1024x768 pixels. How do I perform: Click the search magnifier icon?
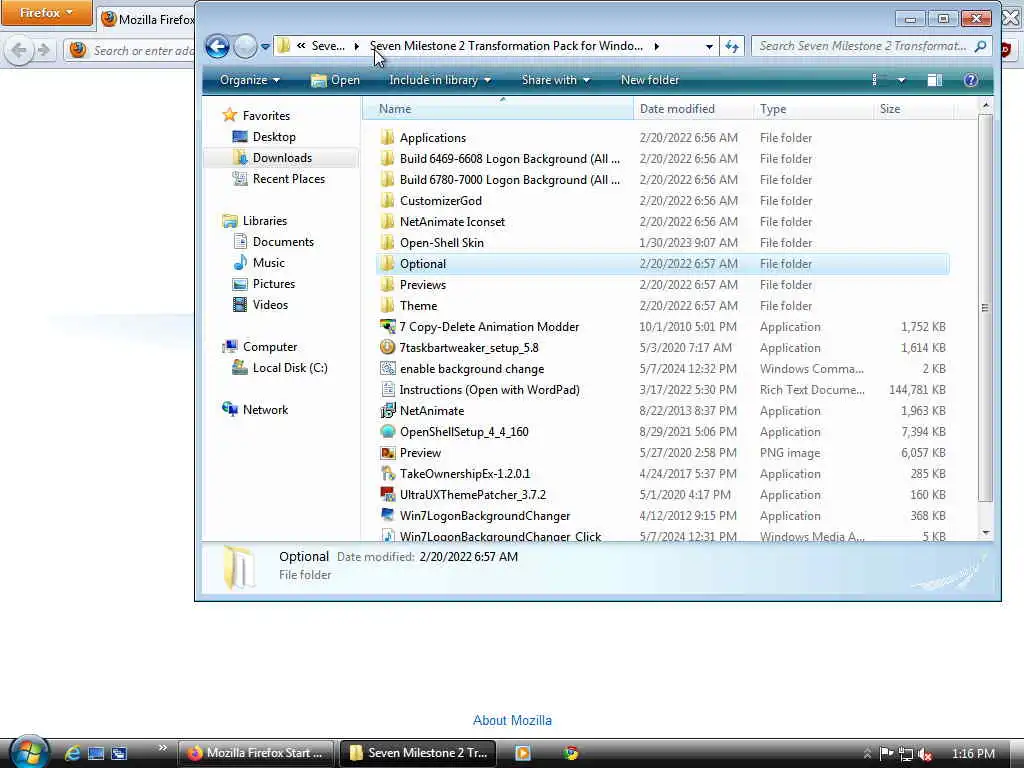pyautogui.click(x=980, y=46)
